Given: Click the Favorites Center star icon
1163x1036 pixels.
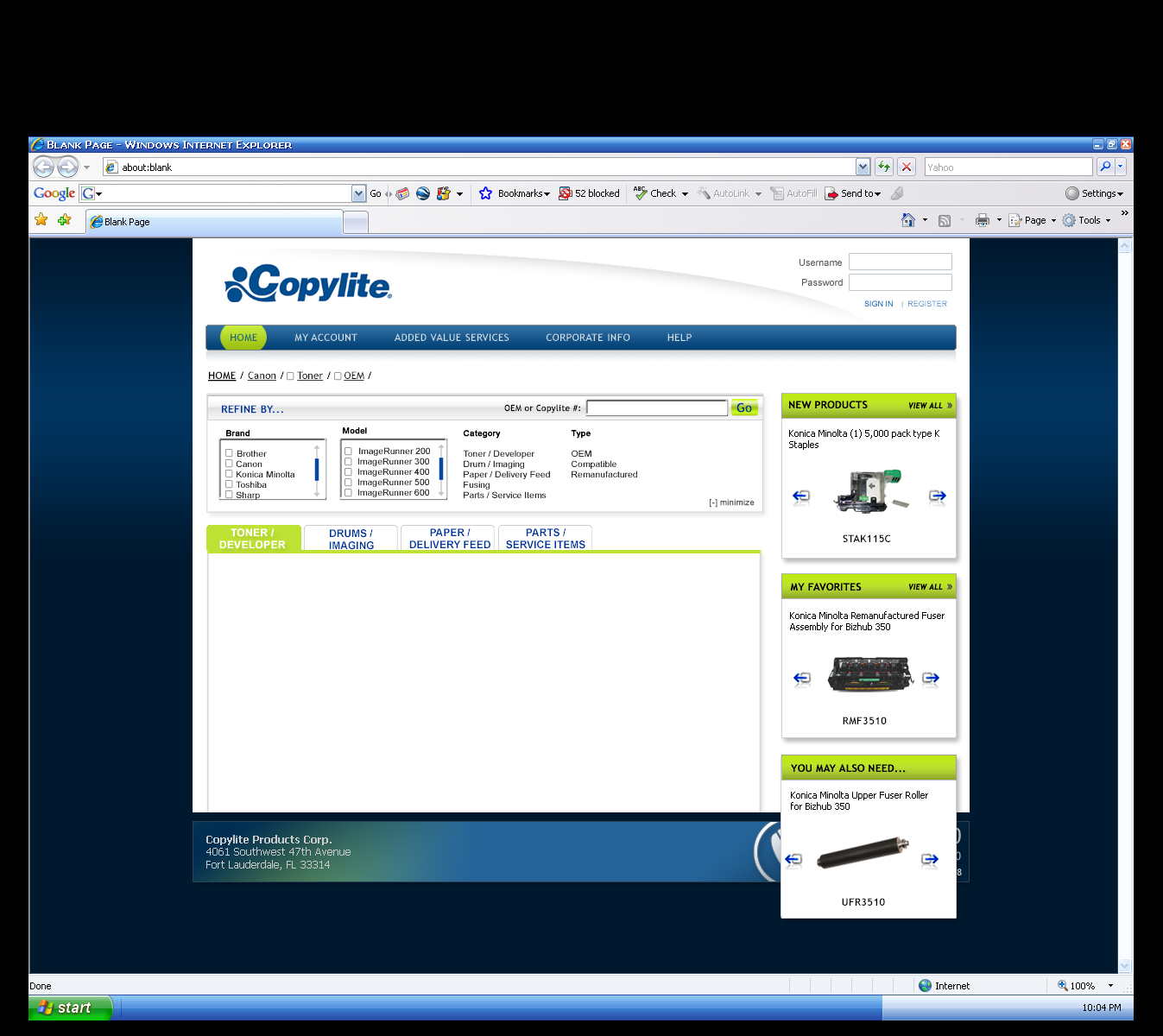Looking at the screenshot, I should 41,220.
